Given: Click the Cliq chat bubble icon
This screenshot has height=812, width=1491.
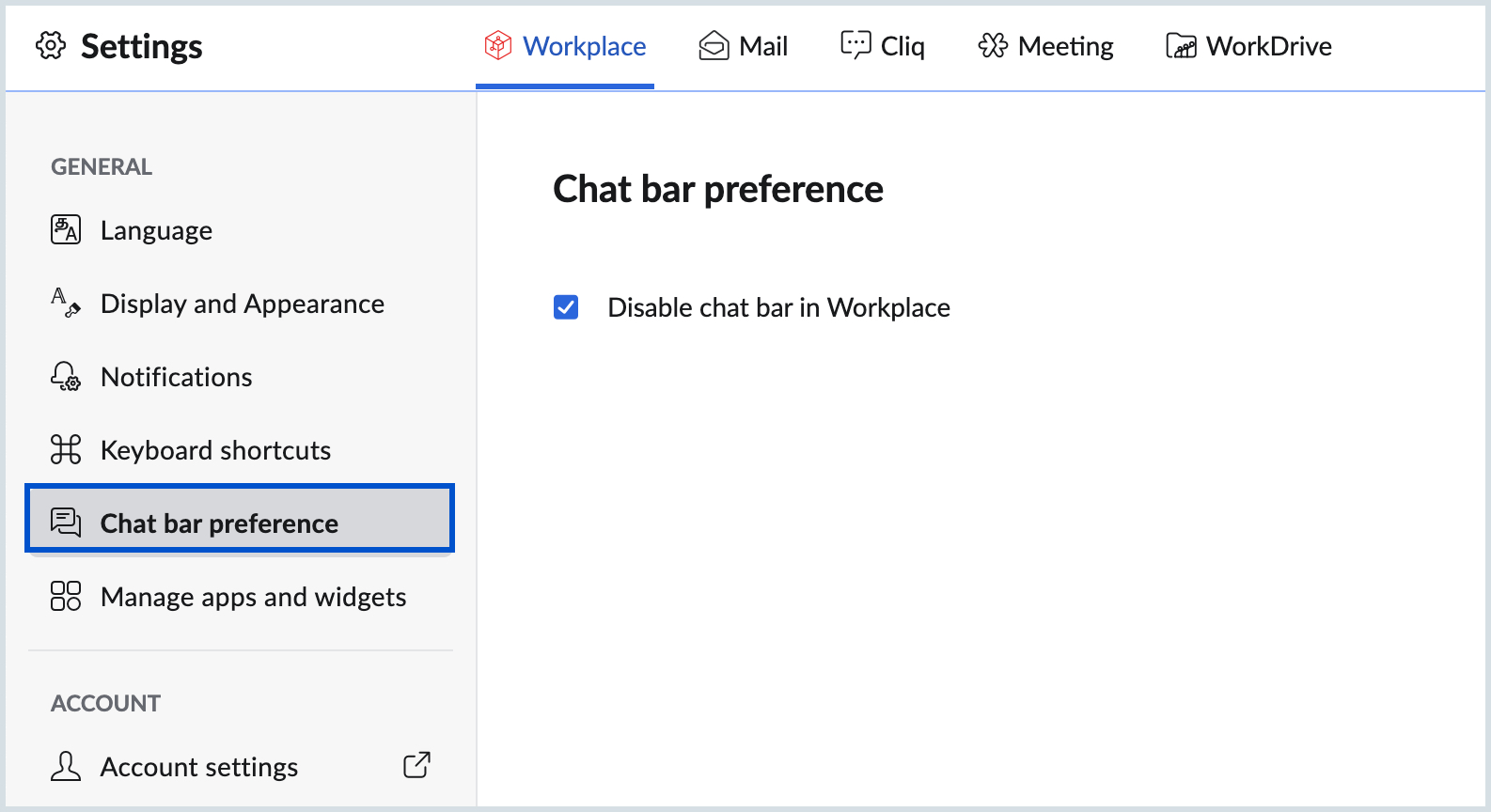Looking at the screenshot, I should [x=855, y=45].
